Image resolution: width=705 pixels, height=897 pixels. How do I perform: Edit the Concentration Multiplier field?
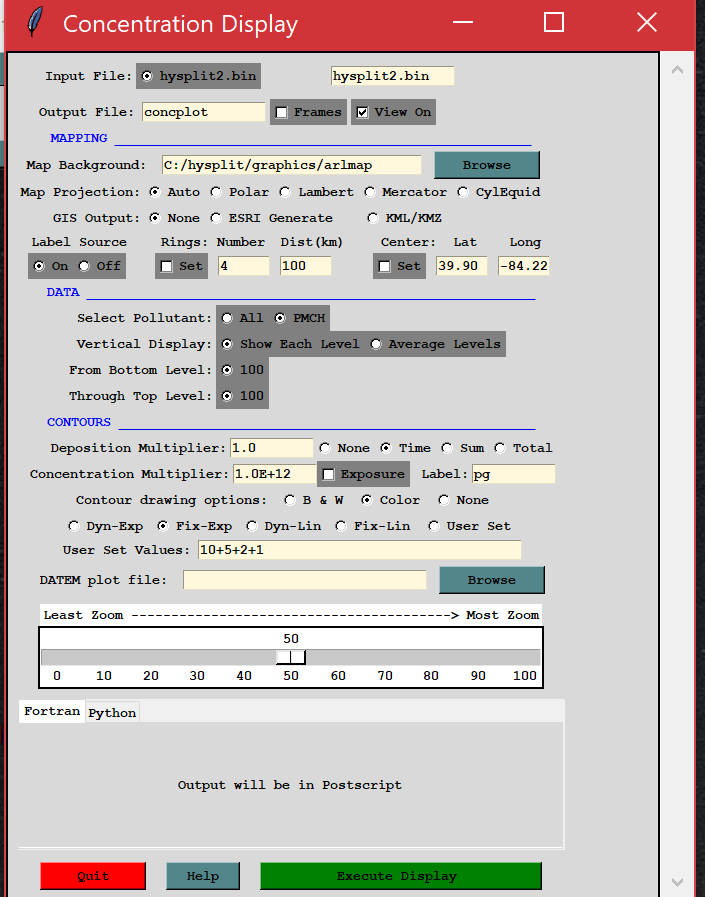tap(275, 474)
